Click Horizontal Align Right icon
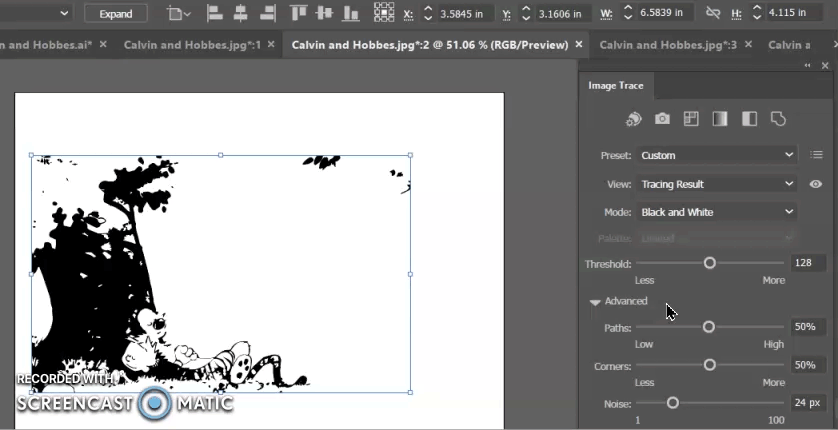Screen dimensions: 838x430 pyautogui.click(x=267, y=13)
